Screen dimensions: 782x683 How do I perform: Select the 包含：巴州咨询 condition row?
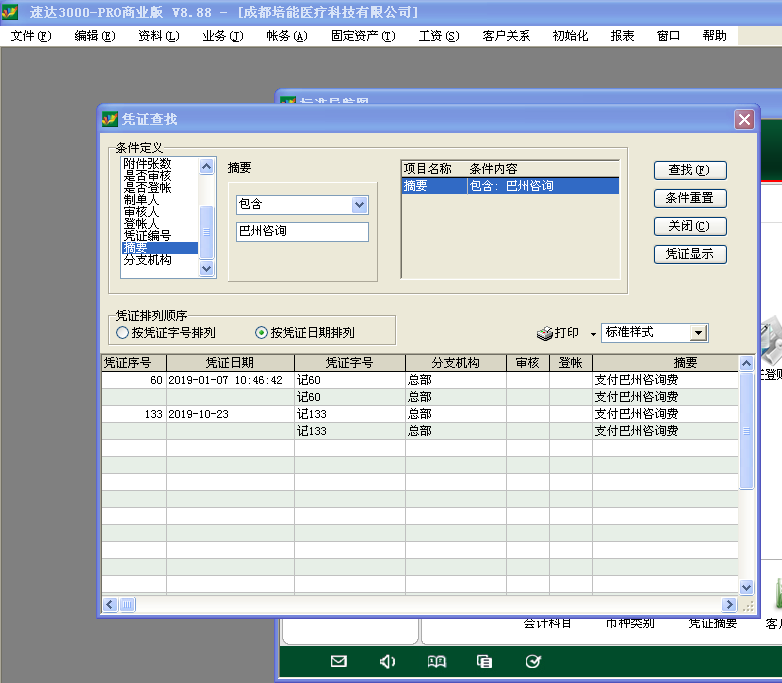coord(510,186)
